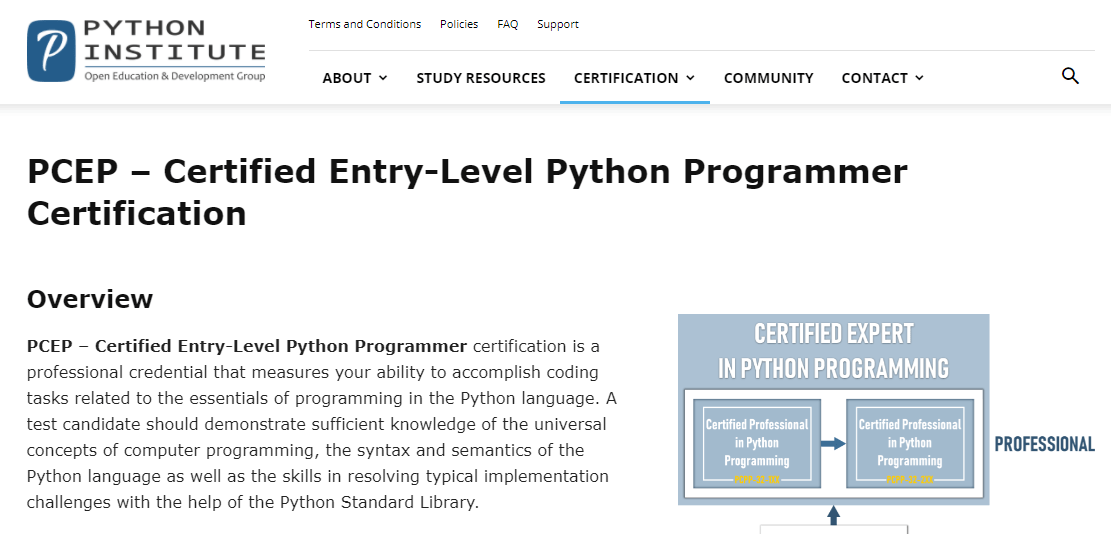Go to the Community menu item
This screenshot has height=534, width=1111.
tap(768, 78)
